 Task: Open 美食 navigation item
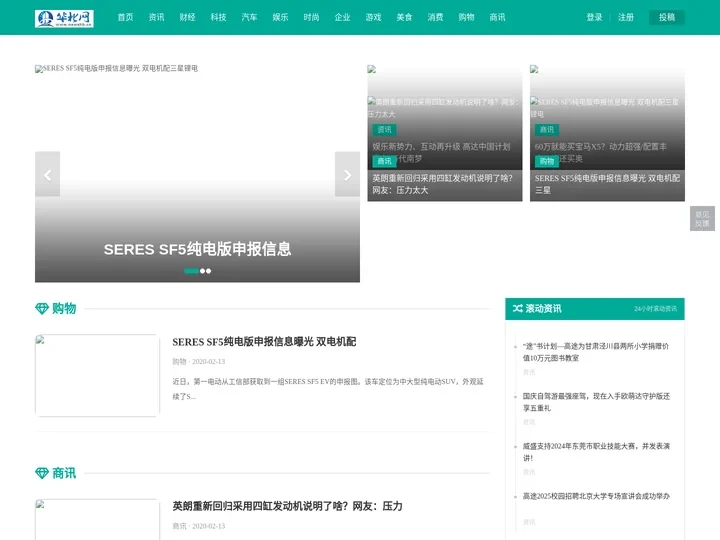coord(404,17)
